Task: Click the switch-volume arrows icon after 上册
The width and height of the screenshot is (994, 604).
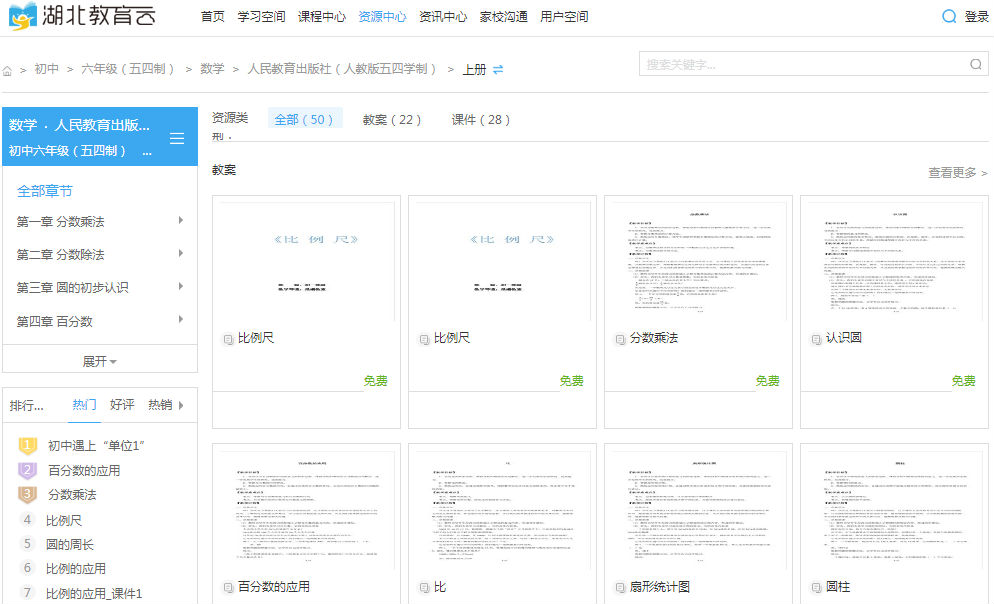Action: [x=498, y=69]
